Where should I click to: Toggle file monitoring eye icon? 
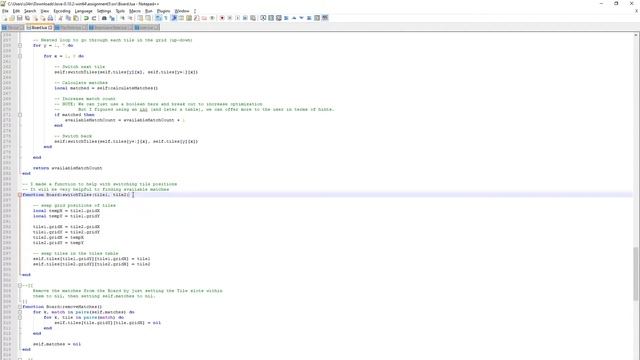tap(212, 18)
